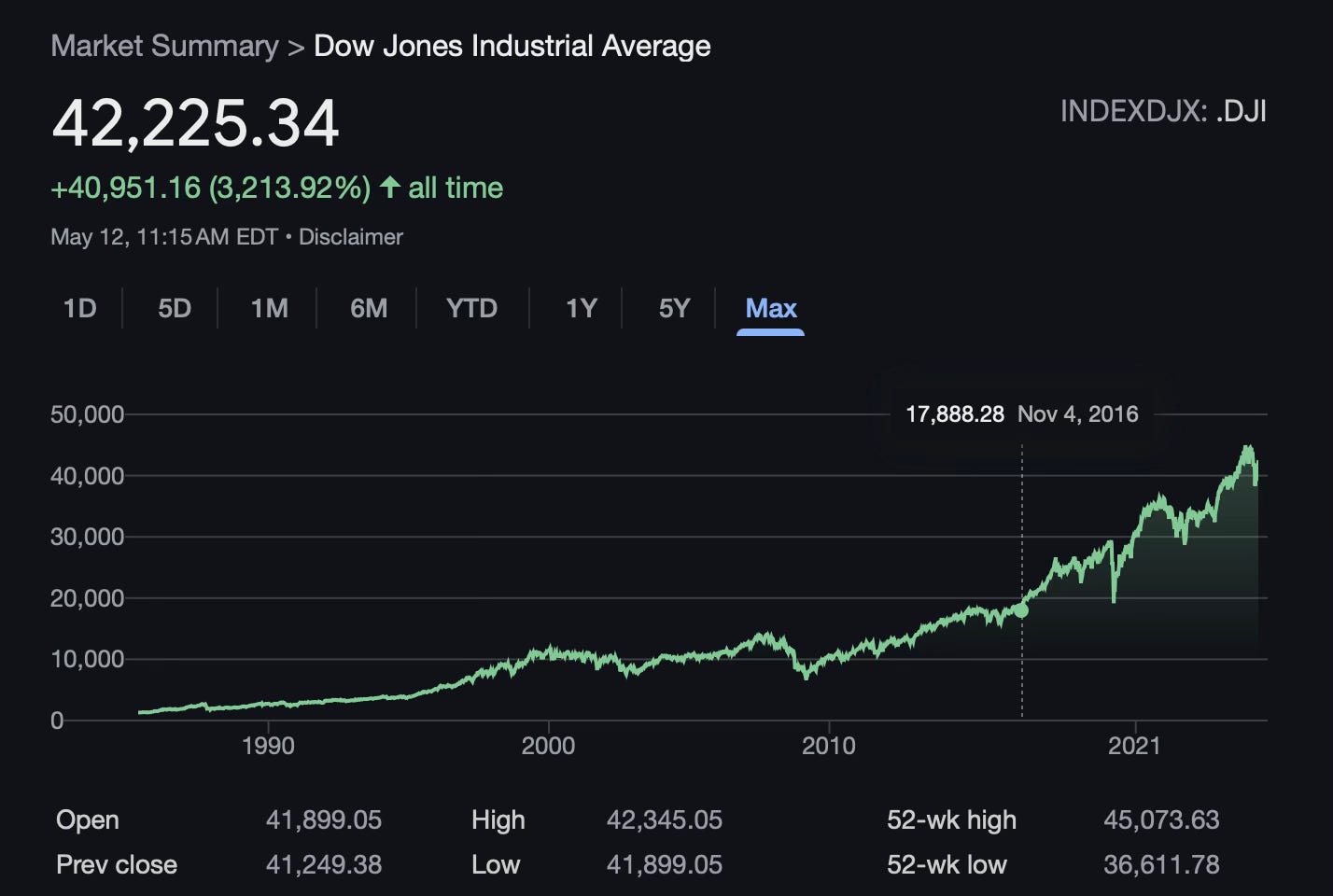The height and width of the screenshot is (896, 1333).
Task: Click the Prev close value 41,249.38
Action: click(x=324, y=864)
